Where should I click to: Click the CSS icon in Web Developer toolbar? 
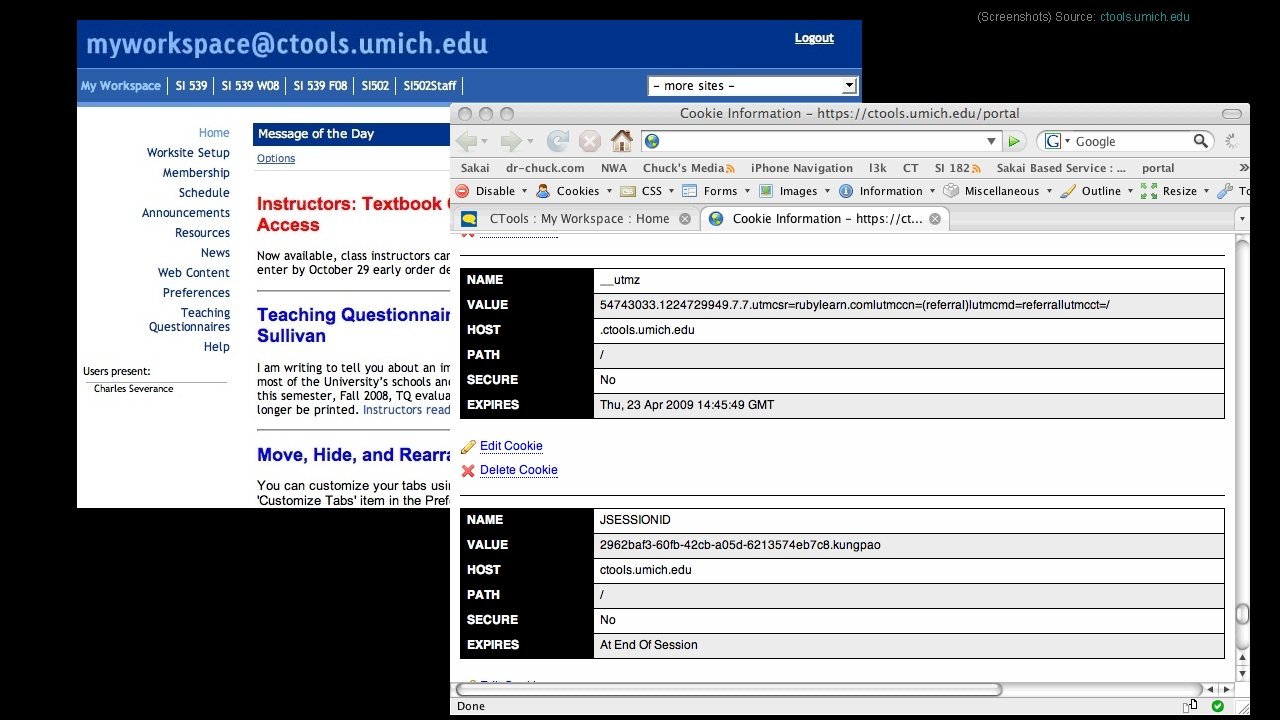628,191
